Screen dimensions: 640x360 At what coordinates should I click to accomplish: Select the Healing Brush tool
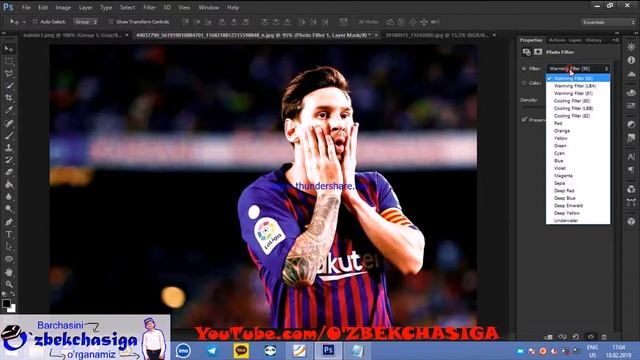click(9, 123)
